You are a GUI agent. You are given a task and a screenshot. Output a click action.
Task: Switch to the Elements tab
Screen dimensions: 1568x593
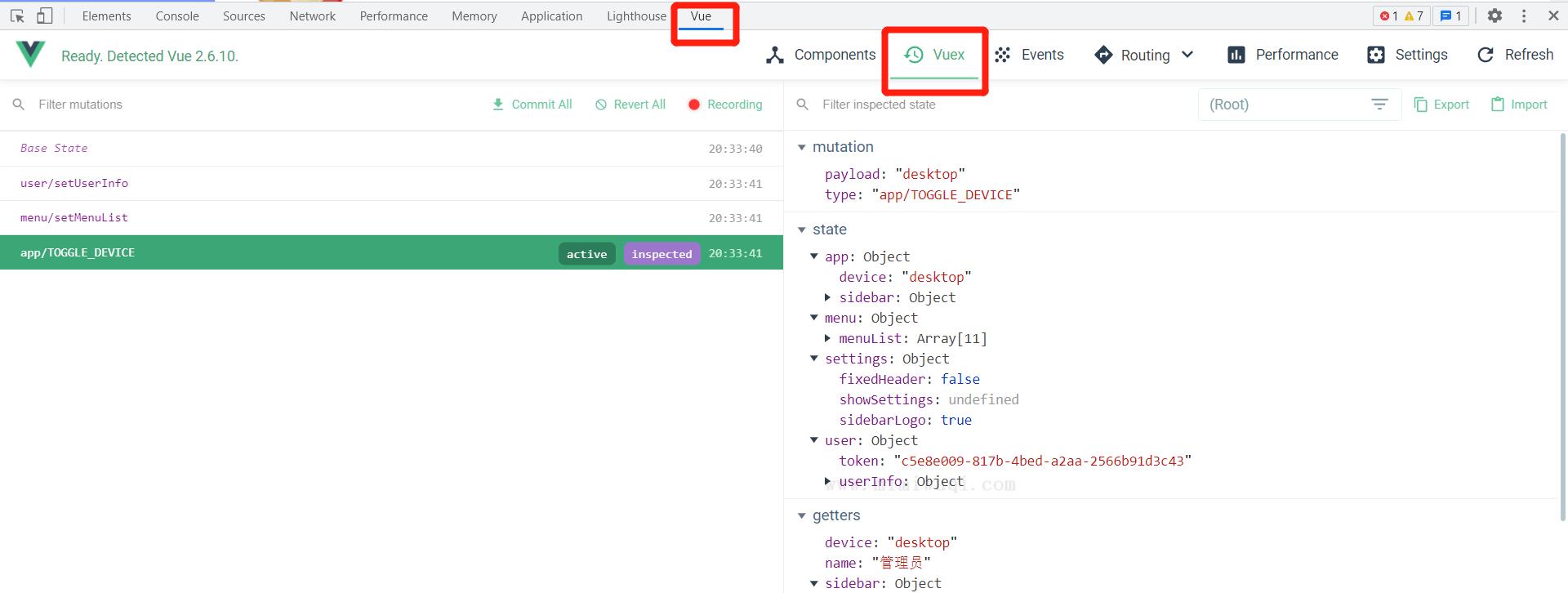point(106,16)
